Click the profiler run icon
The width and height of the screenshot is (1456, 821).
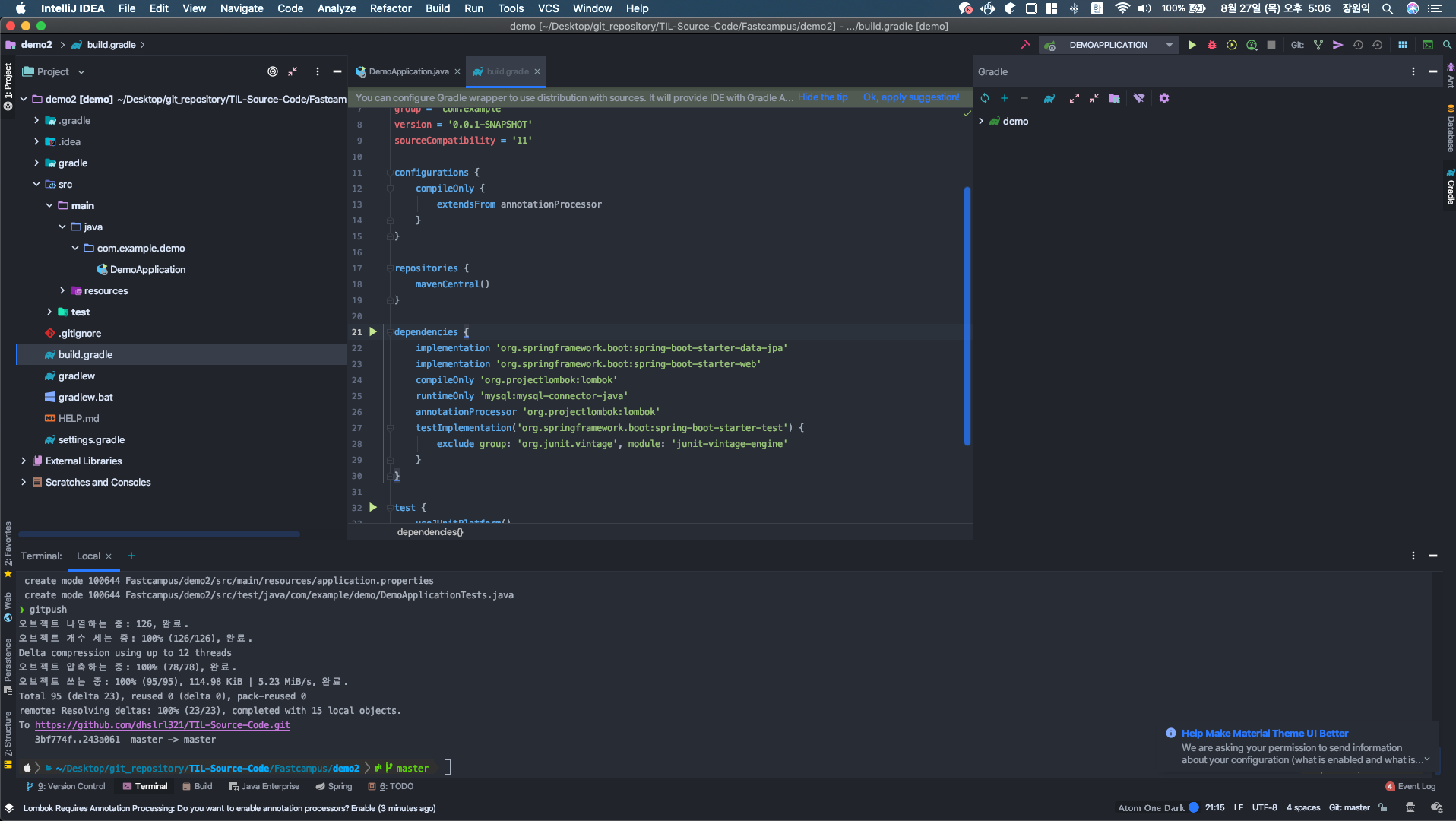pyautogui.click(x=1252, y=45)
